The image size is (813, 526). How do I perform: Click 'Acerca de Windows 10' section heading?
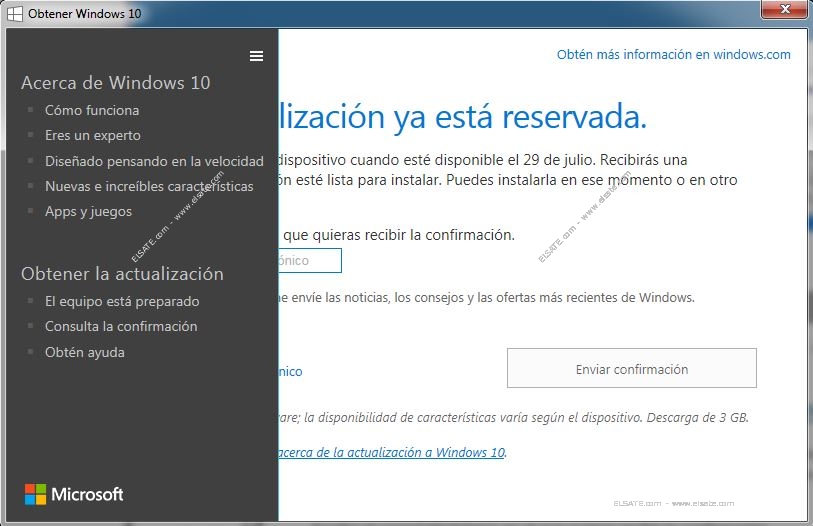pos(116,83)
